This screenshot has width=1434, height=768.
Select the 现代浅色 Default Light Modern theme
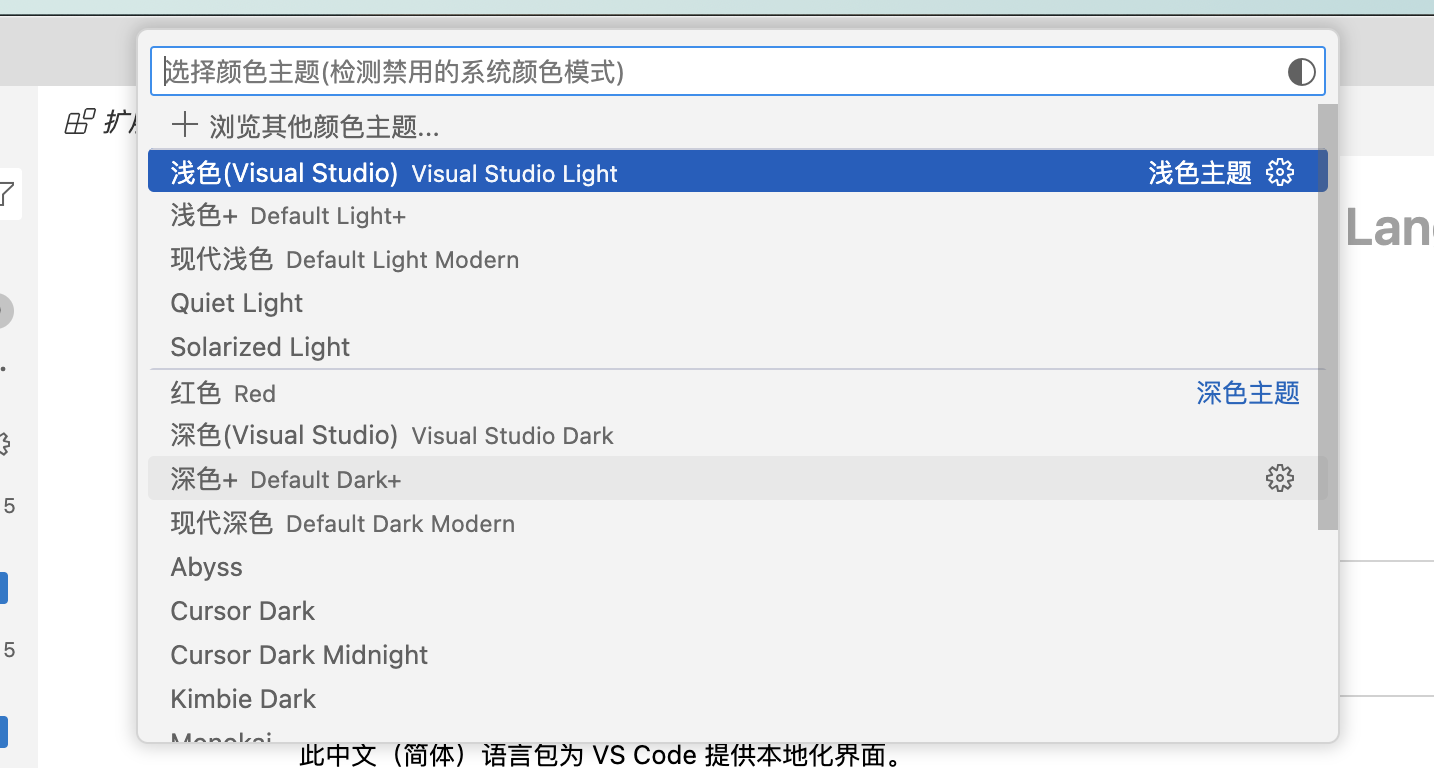[344, 260]
